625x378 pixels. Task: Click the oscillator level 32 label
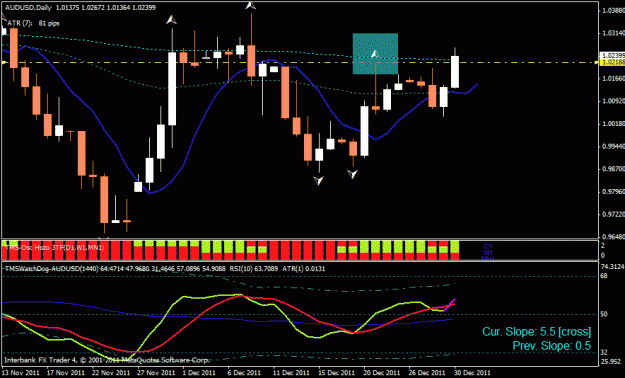(604, 352)
